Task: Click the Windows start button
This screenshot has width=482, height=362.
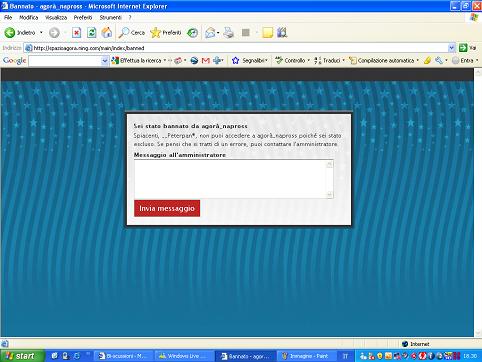Action: (x=22, y=356)
